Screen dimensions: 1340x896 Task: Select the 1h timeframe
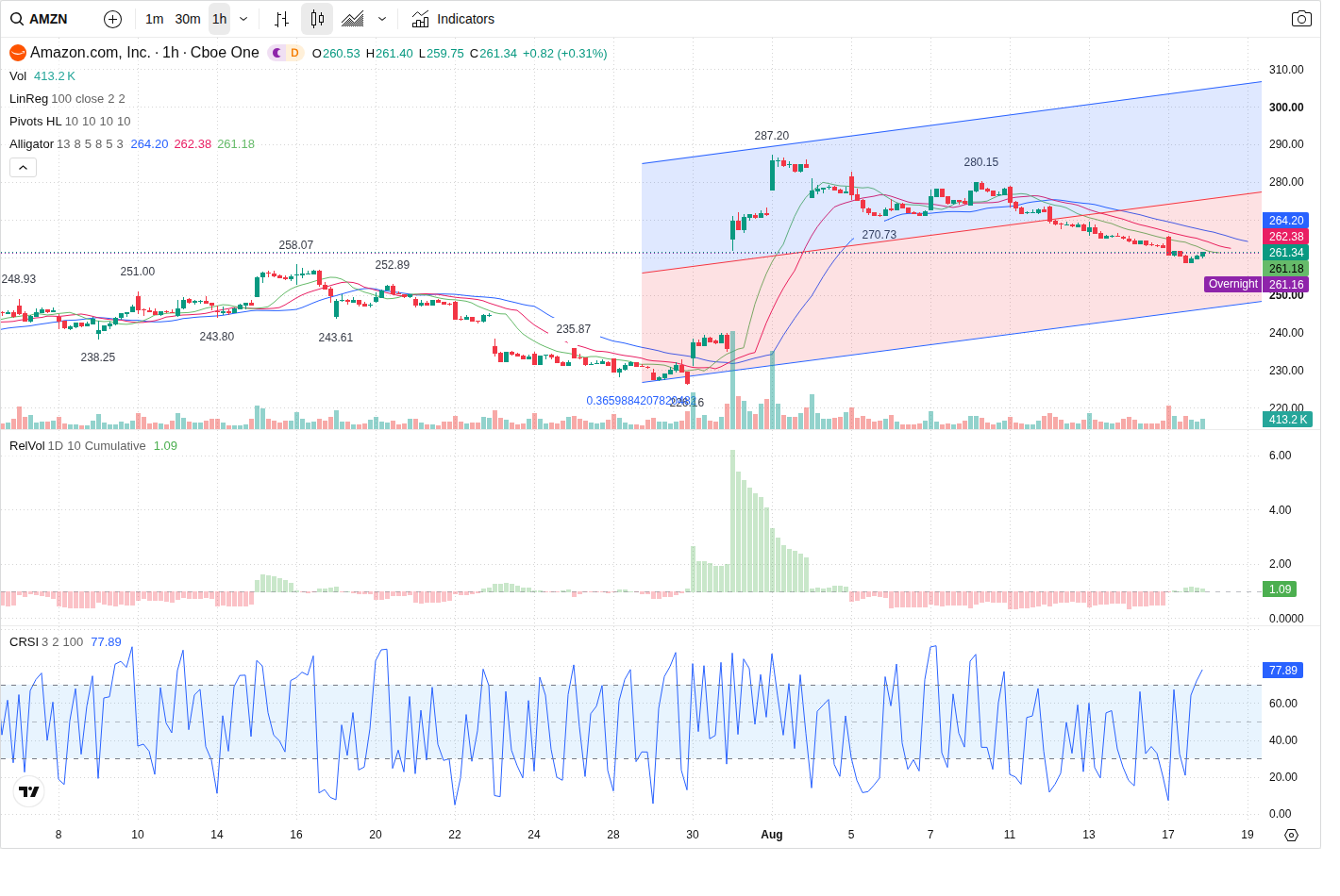coord(219,19)
